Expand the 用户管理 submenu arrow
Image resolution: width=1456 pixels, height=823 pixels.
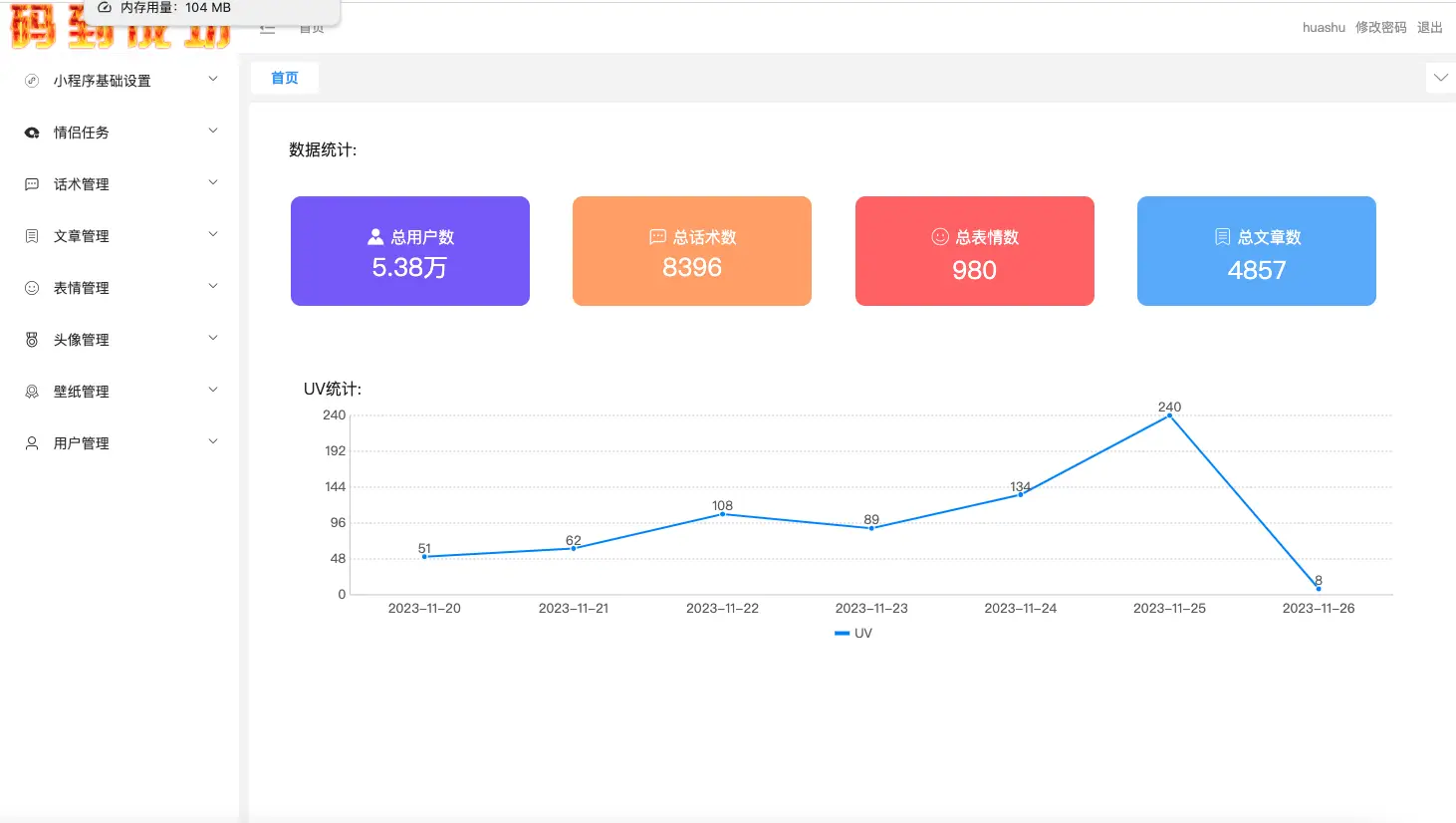click(x=212, y=442)
